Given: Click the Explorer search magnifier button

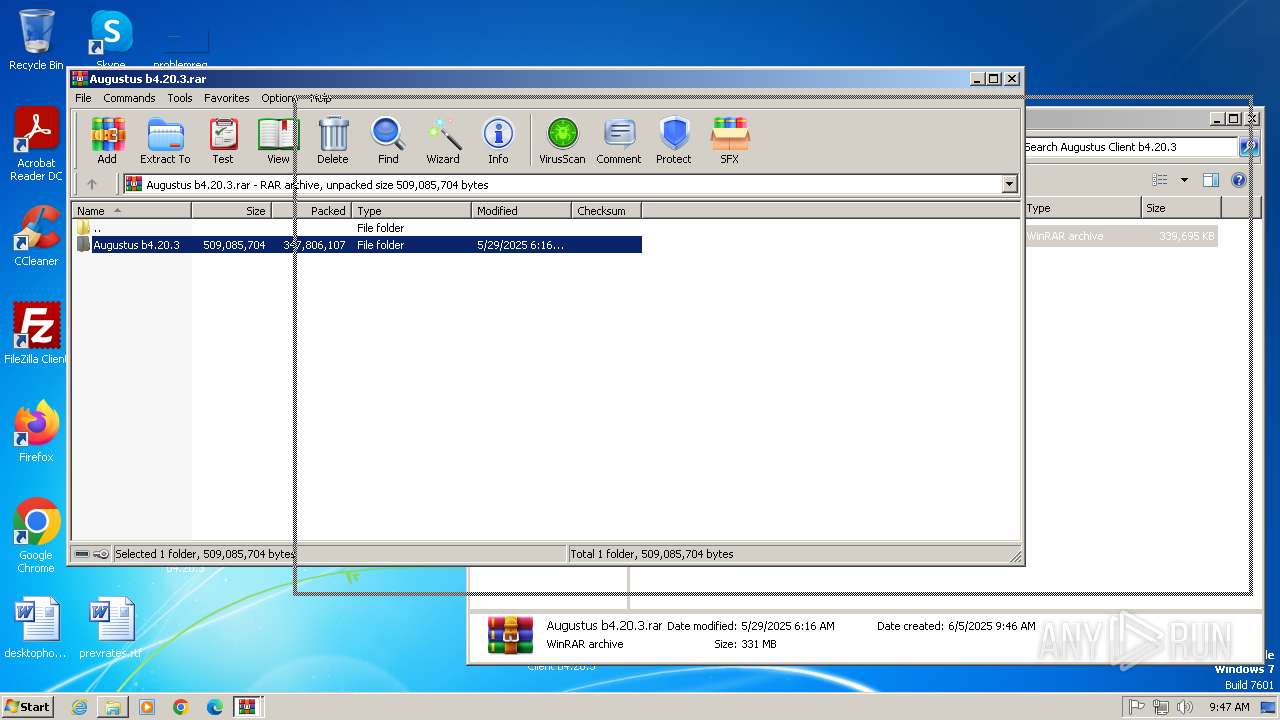Looking at the screenshot, I should (x=1248, y=147).
